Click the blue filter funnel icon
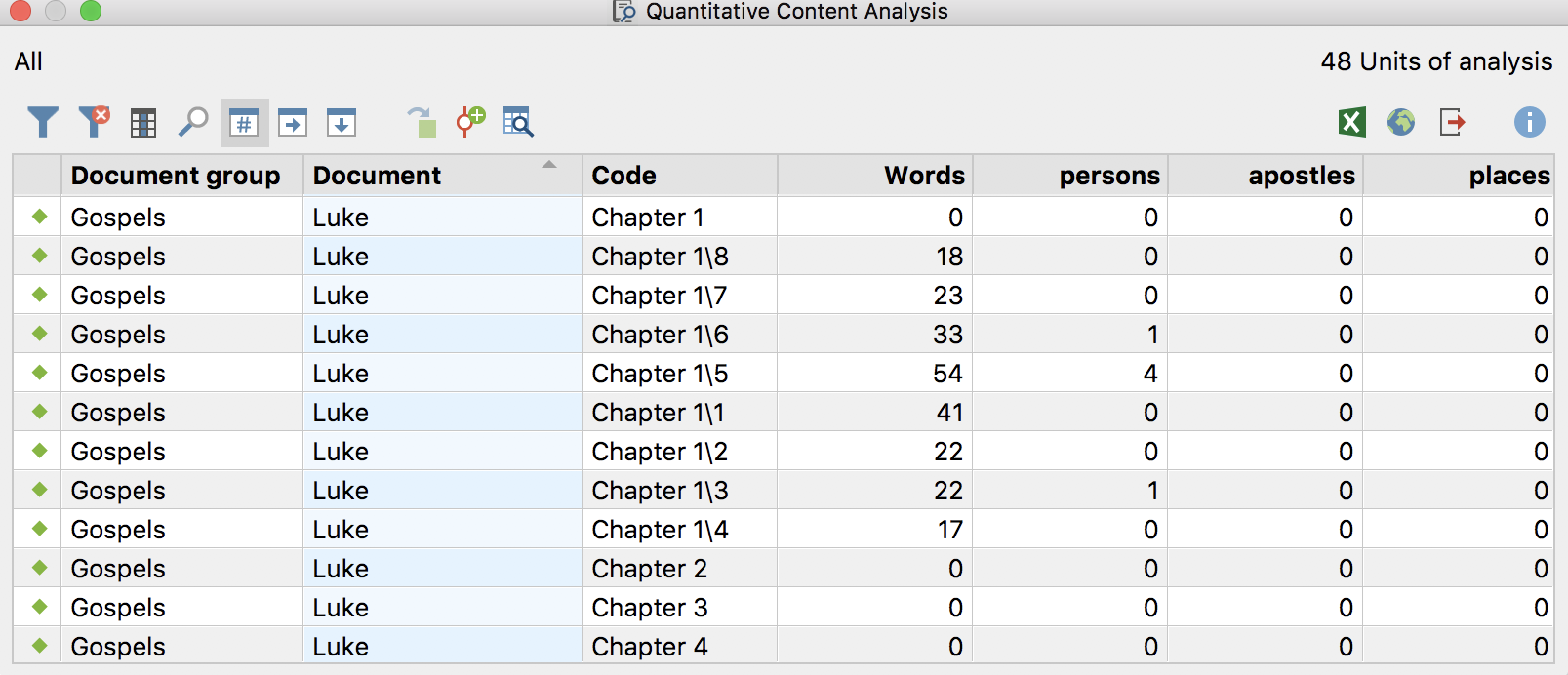This screenshot has width=1568, height=675. pos(43,122)
